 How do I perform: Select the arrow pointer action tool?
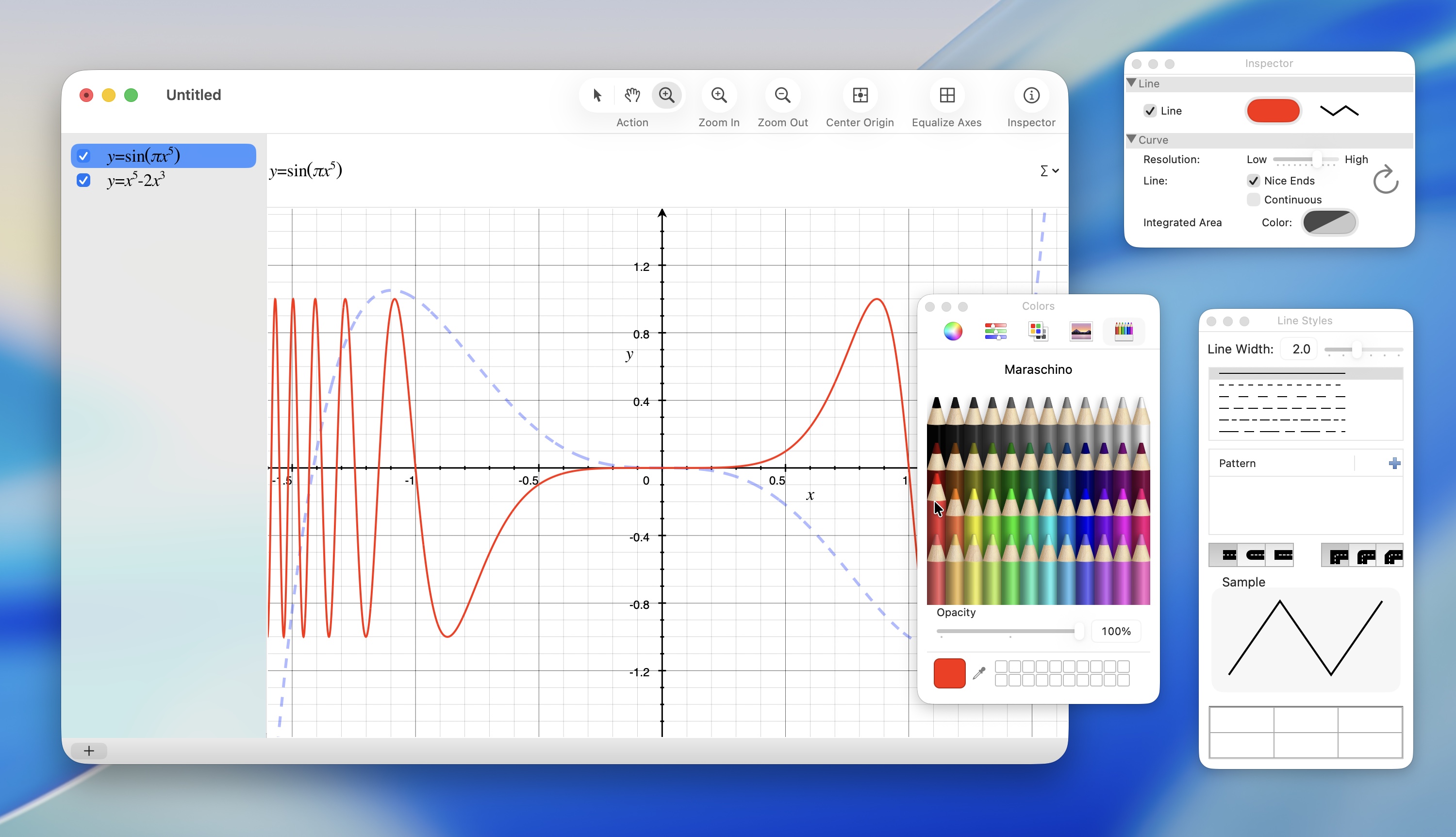tap(597, 95)
